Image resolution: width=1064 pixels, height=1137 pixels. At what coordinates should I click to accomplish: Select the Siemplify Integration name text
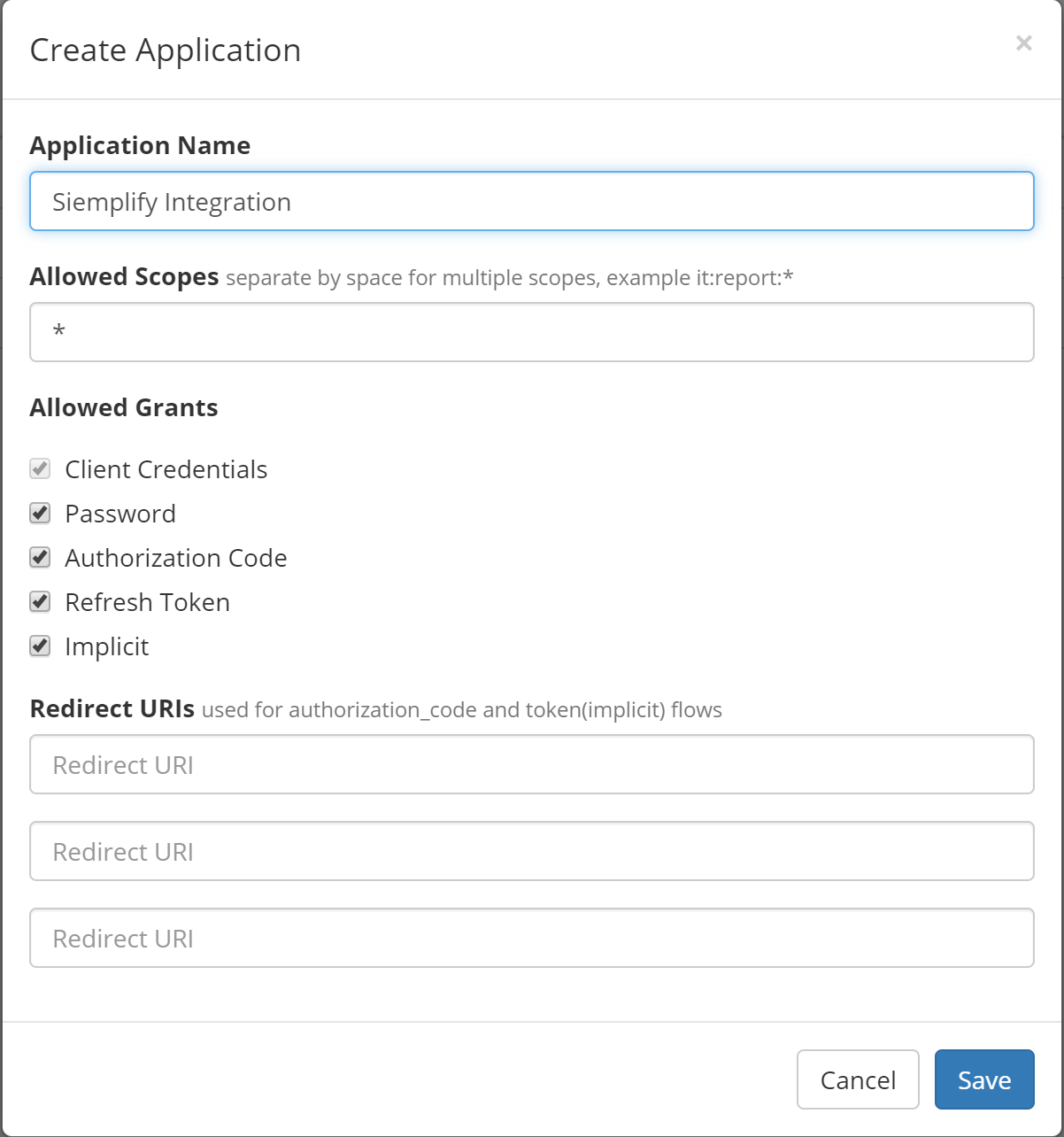[172, 201]
